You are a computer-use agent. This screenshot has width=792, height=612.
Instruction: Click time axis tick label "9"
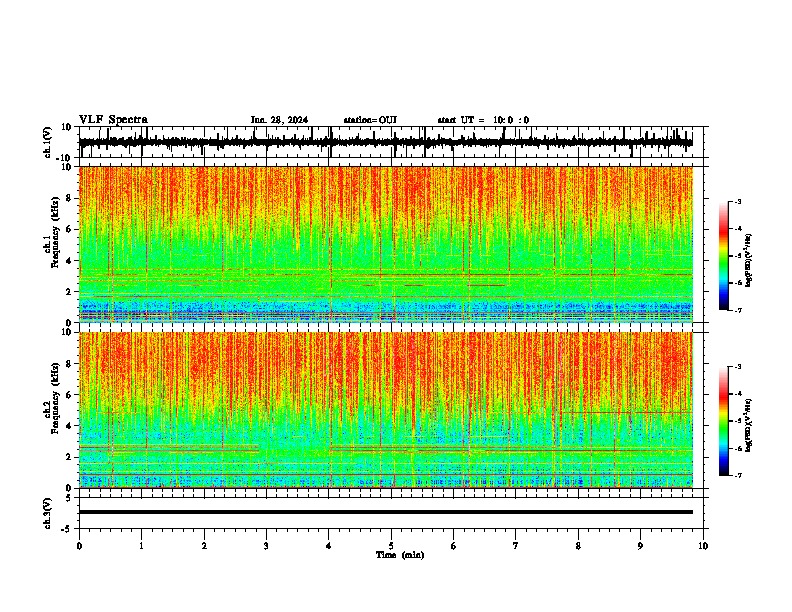(x=640, y=546)
